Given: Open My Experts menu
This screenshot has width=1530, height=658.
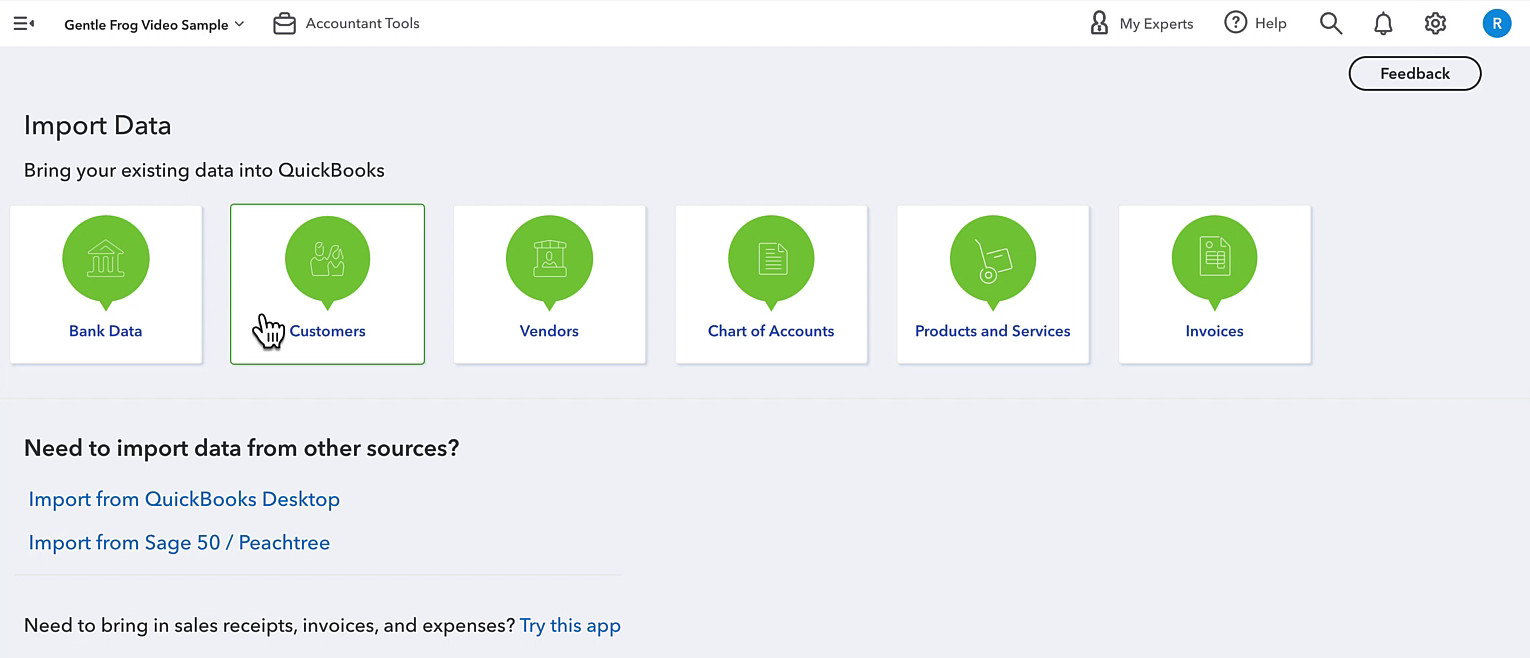Looking at the screenshot, I should (1141, 23).
